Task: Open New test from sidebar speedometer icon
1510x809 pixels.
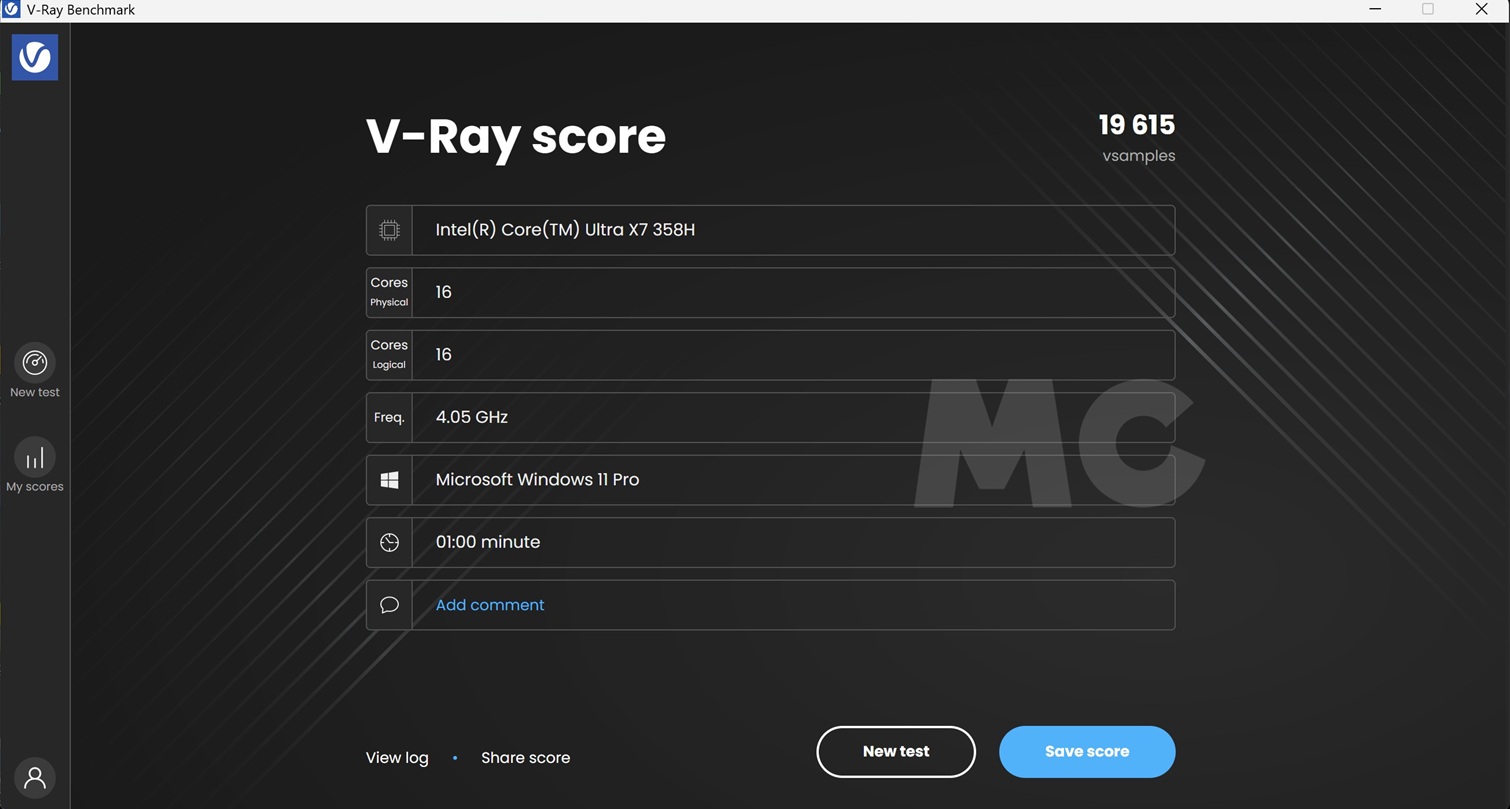Action: coord(35,363)
